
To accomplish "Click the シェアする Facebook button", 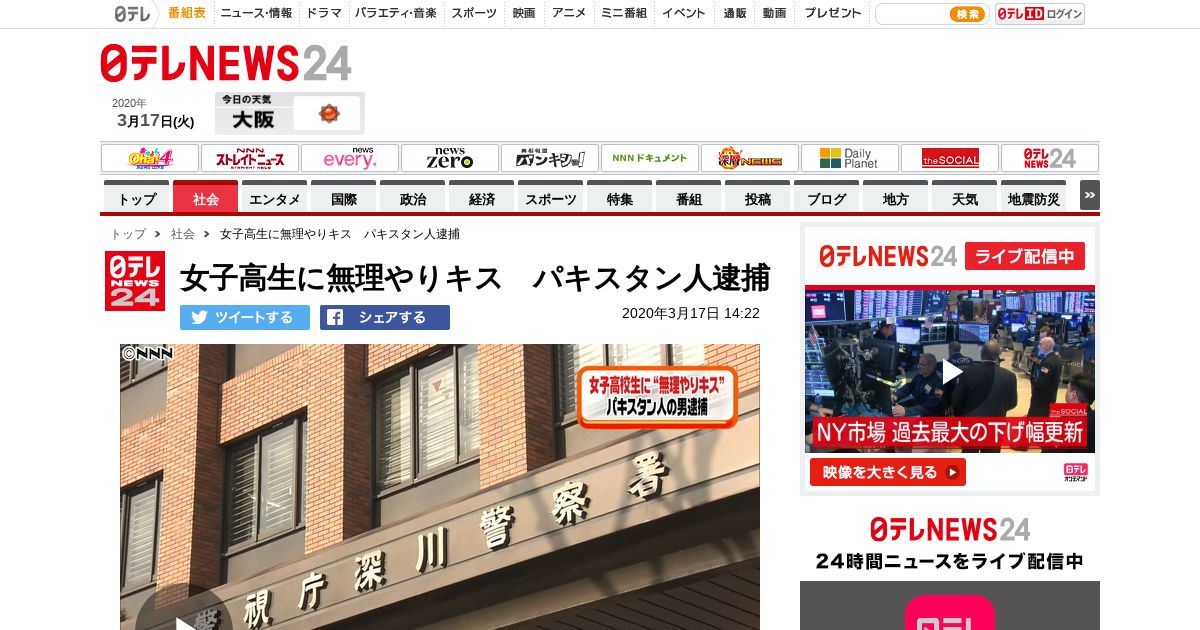I will 385,317.
